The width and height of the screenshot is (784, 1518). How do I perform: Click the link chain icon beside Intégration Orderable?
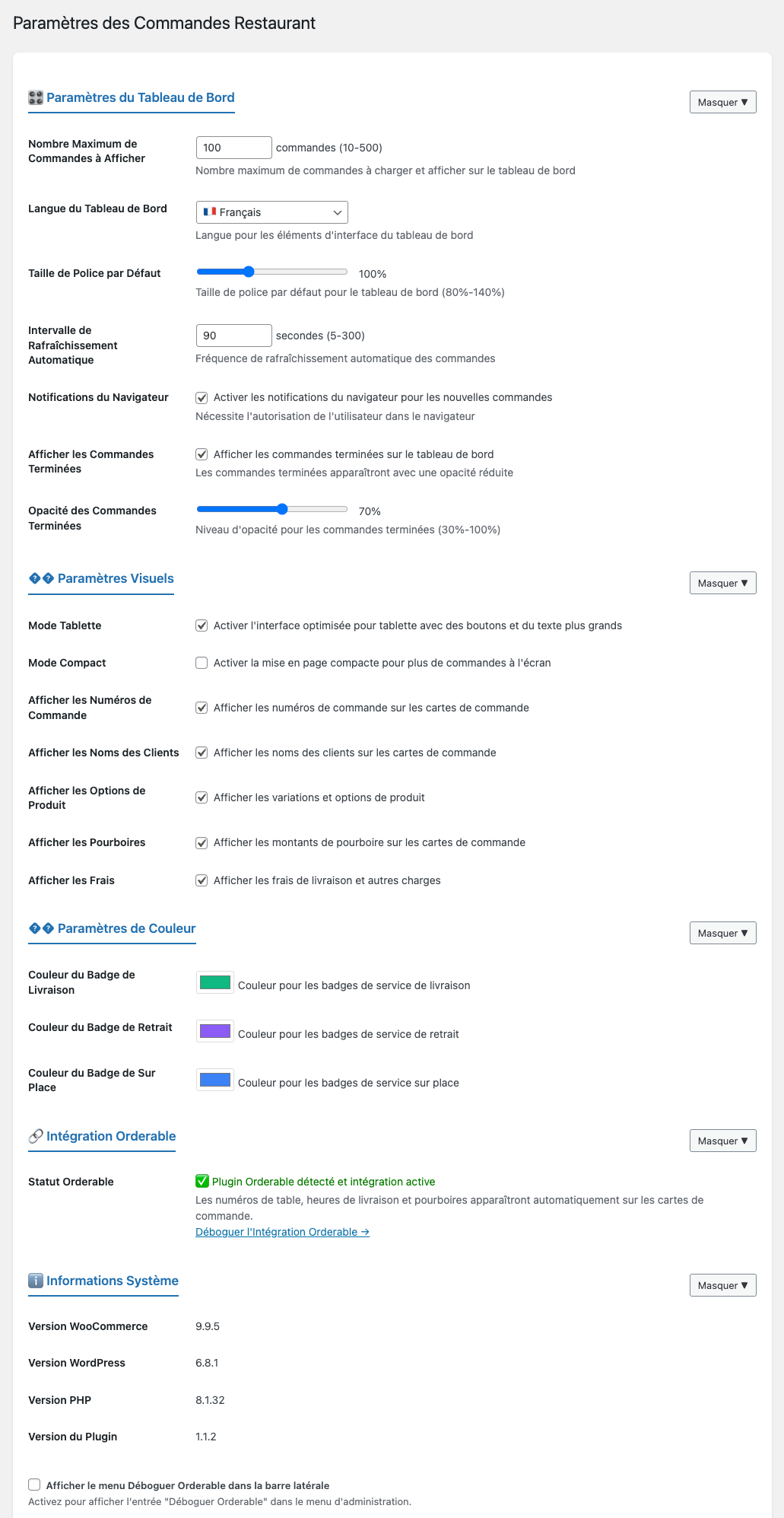tap(36, 1136)
